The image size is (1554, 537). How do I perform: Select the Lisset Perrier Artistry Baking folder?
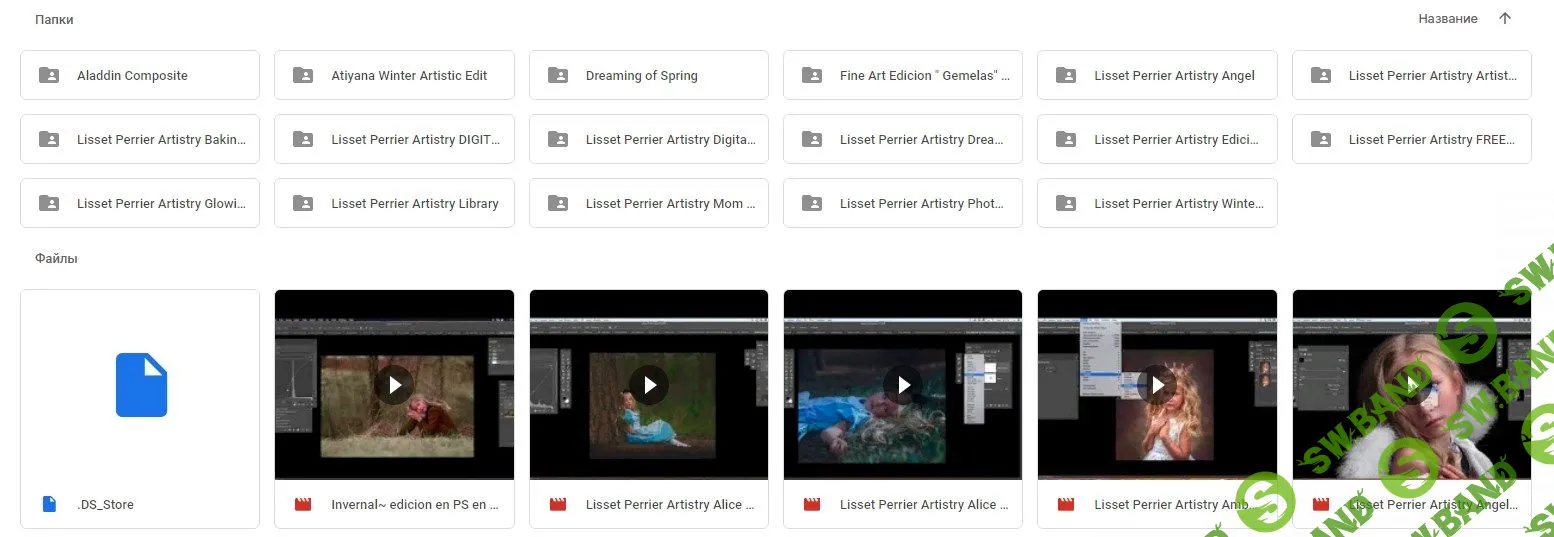pyautogui.click(x=140, y=139)
